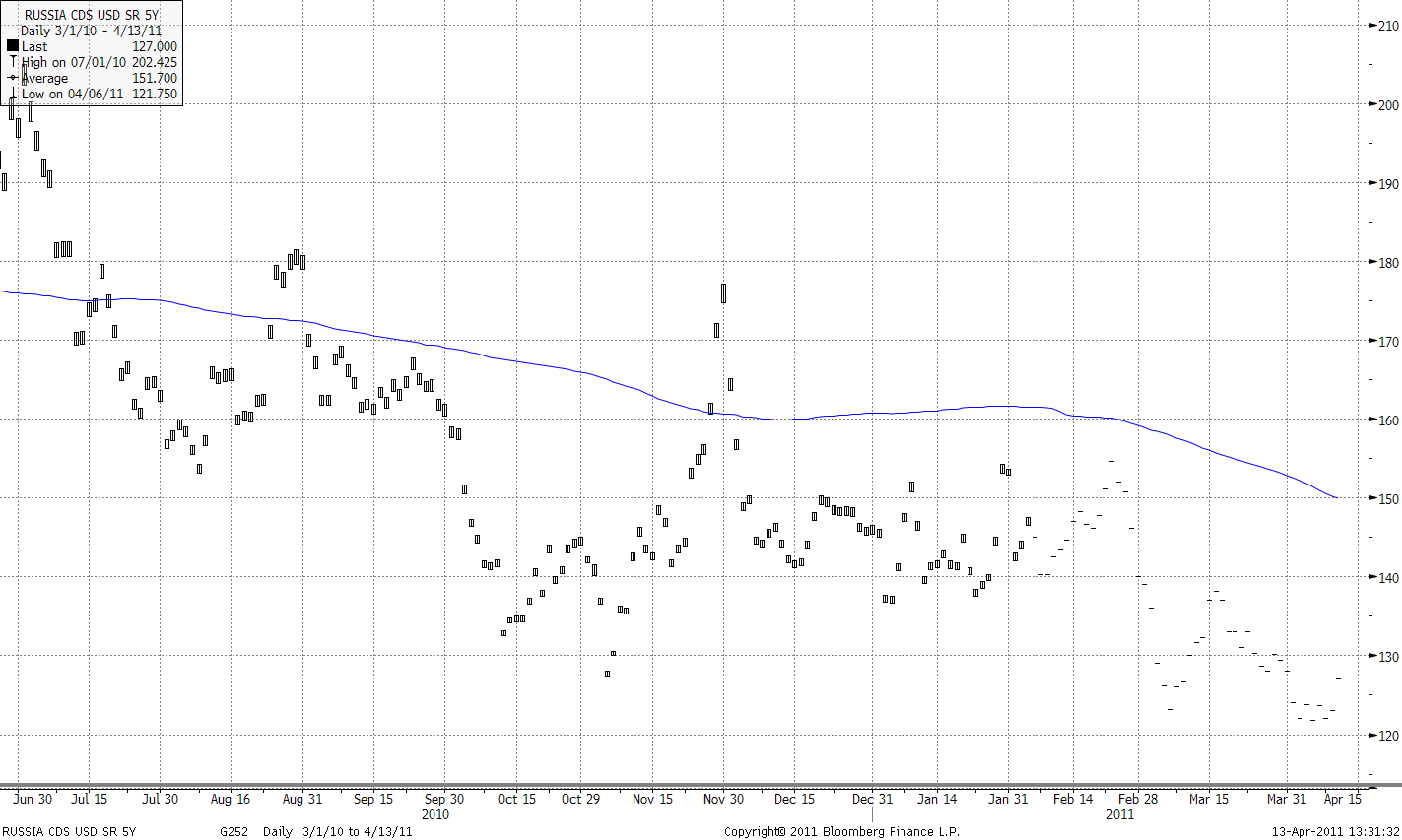1402x840 pixels.
Task: Click the '13-Apr-2011 13:31:32' timestamp
Action: 1336,831
